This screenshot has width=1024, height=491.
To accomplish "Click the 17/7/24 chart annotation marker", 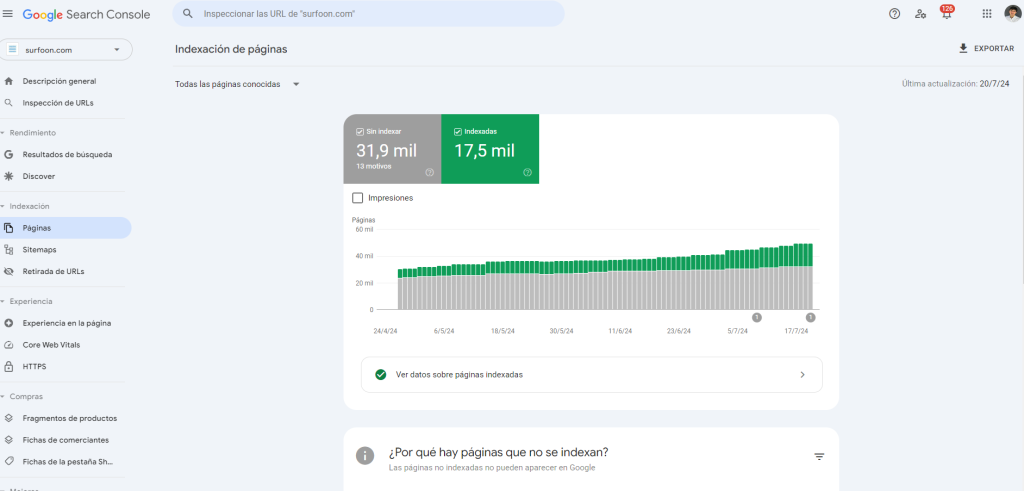I will click(x=810, y=317).
